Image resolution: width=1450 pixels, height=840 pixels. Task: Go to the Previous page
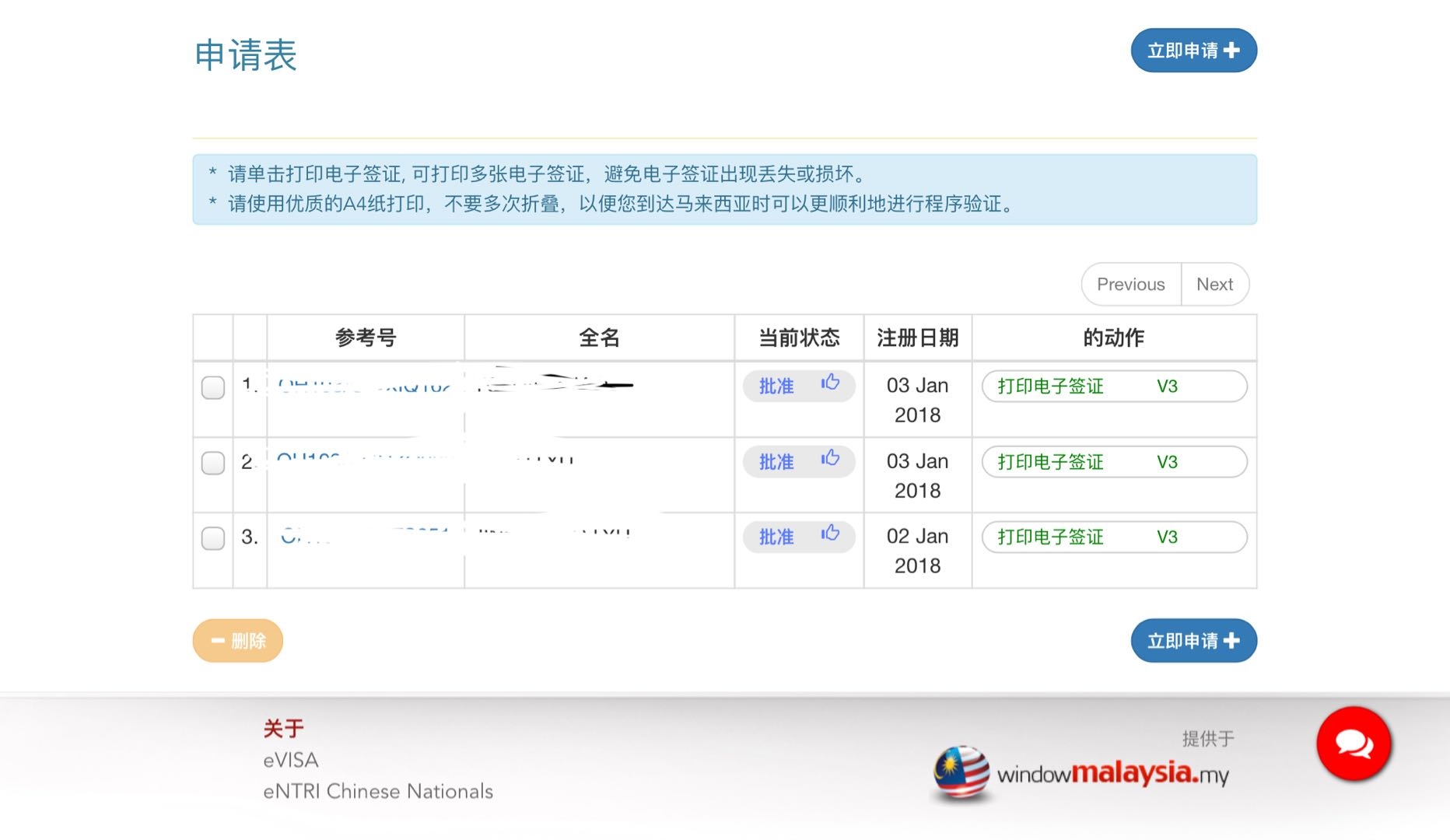(x=1131, y=285)
